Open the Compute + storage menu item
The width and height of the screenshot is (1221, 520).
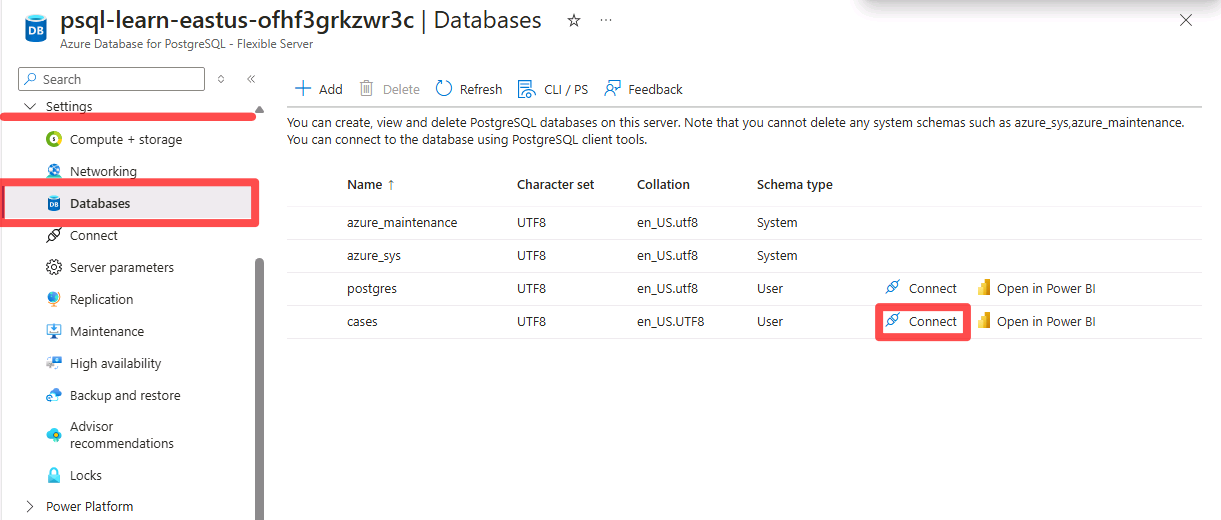pos(126,139)
